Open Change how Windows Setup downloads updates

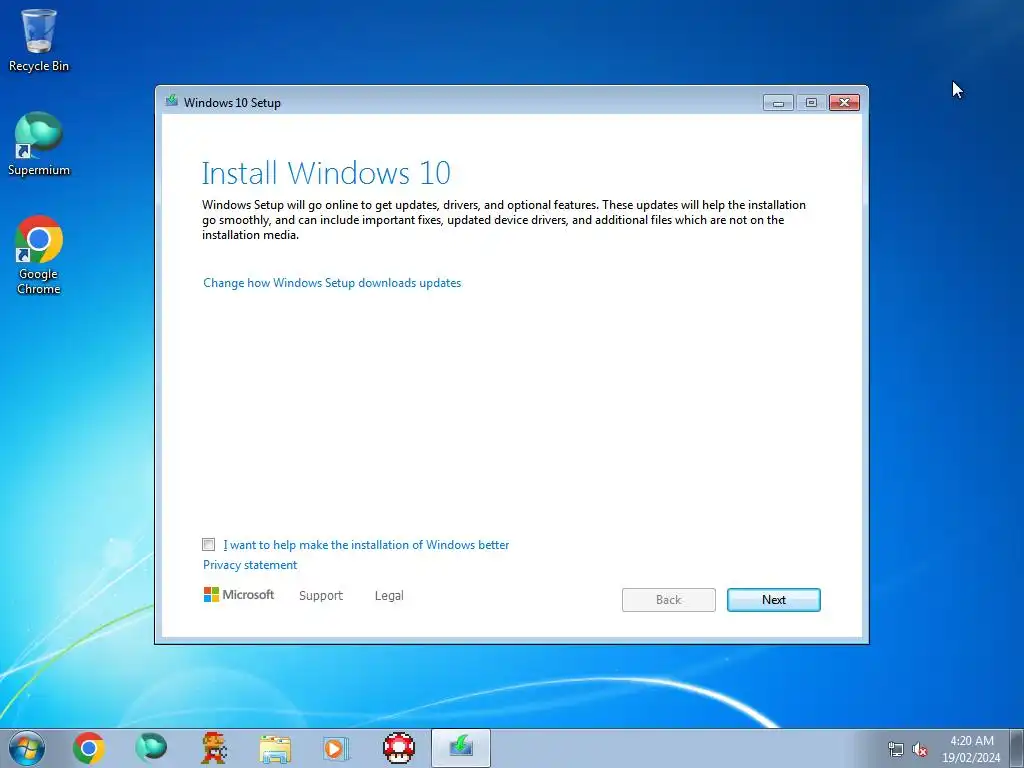(x=332, y=283)
